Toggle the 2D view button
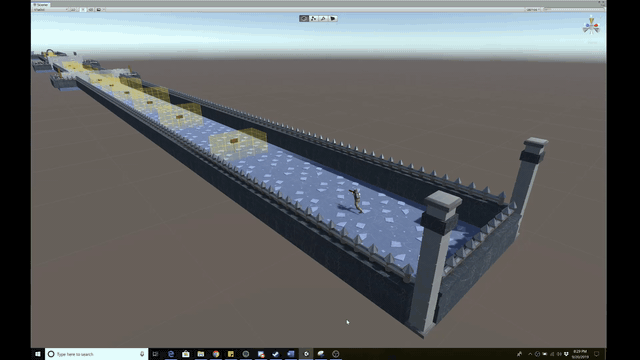Image resolution: width=640 pixels, height=360 pixels. tap(73, 9)
